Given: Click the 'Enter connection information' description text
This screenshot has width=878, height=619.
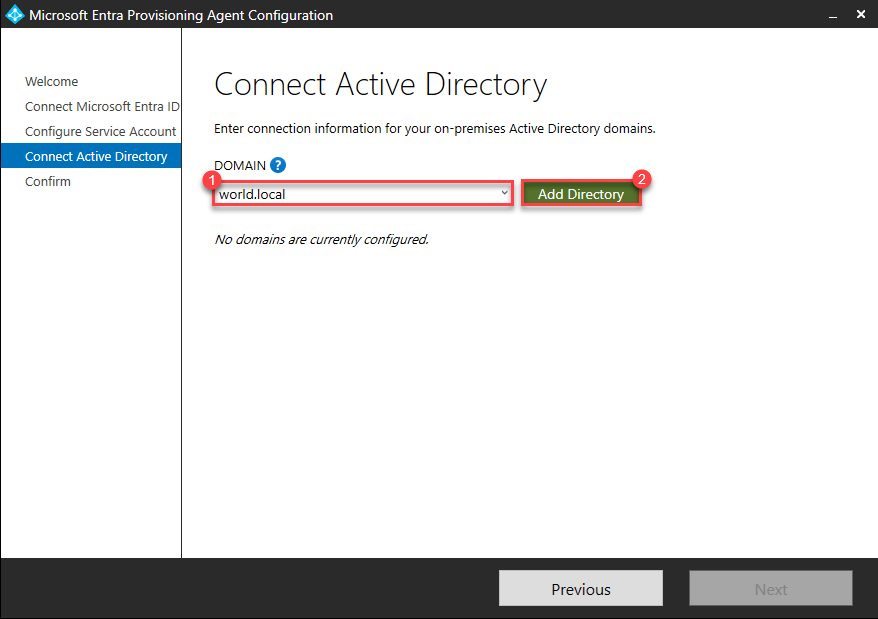Looking at the screenshot, I should click(x=435, y=129).
